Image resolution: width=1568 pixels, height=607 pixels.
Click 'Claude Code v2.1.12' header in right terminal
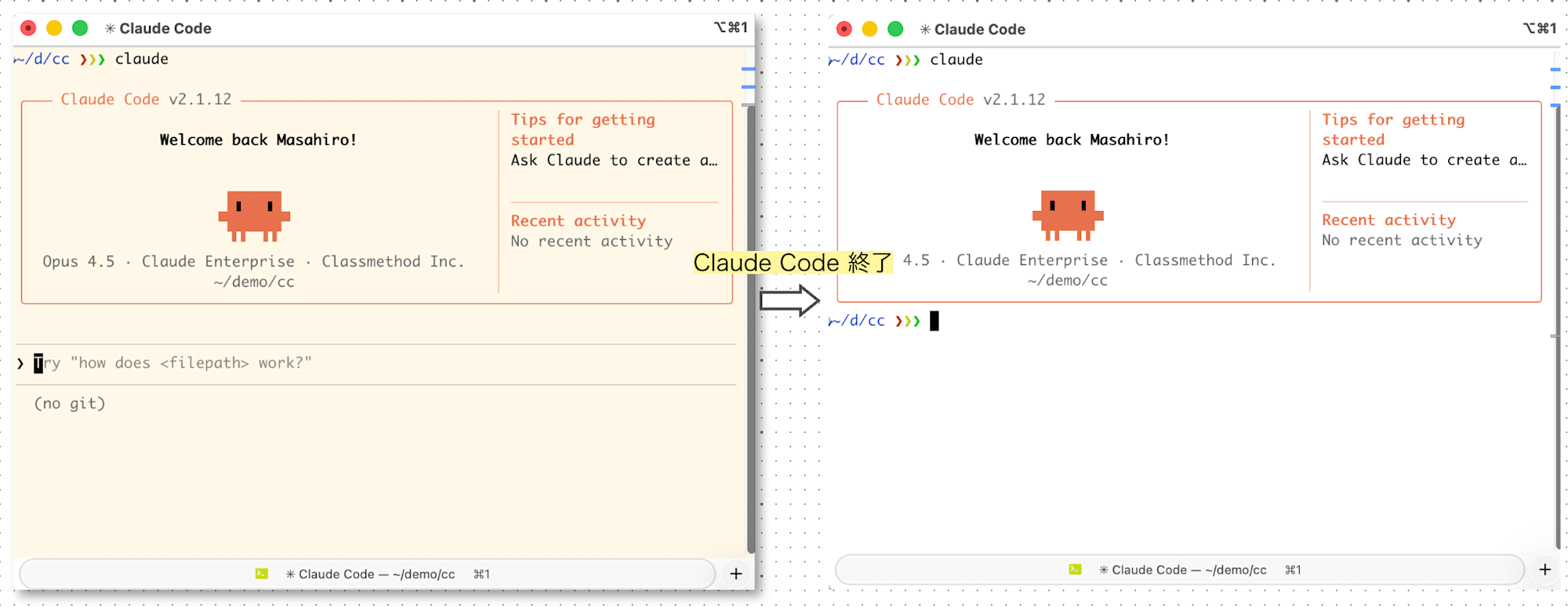[960, 100]
